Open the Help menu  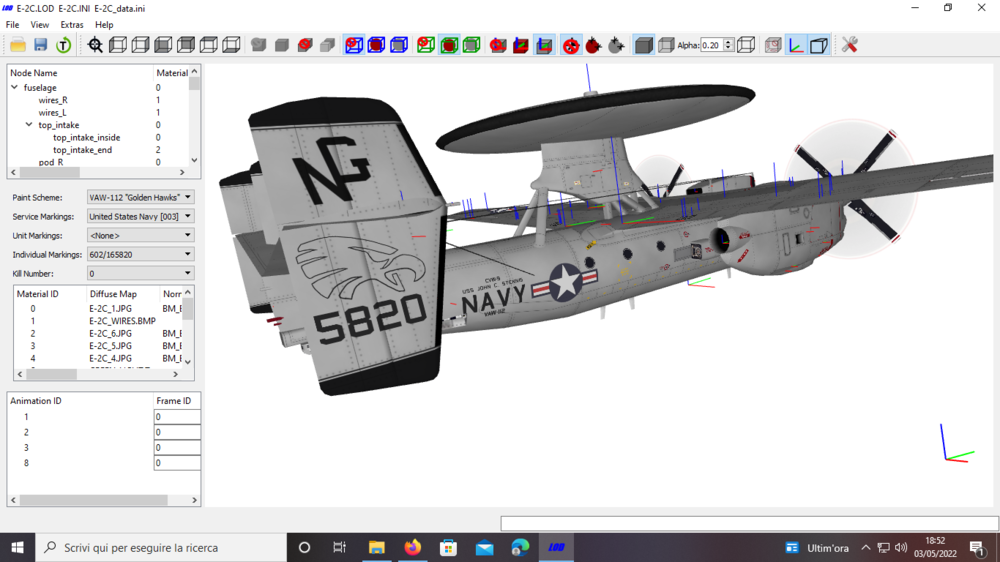(x=104, y=25)
